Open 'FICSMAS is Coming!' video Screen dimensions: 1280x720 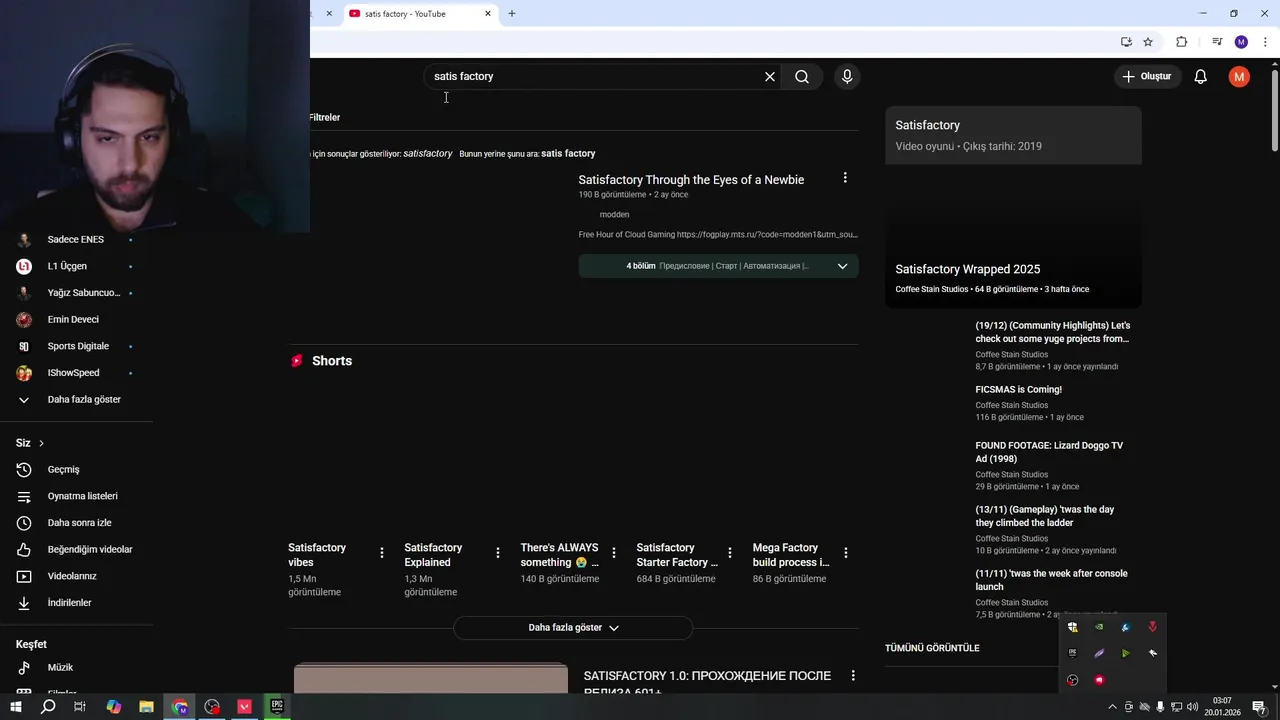[x=1018, y=390]
